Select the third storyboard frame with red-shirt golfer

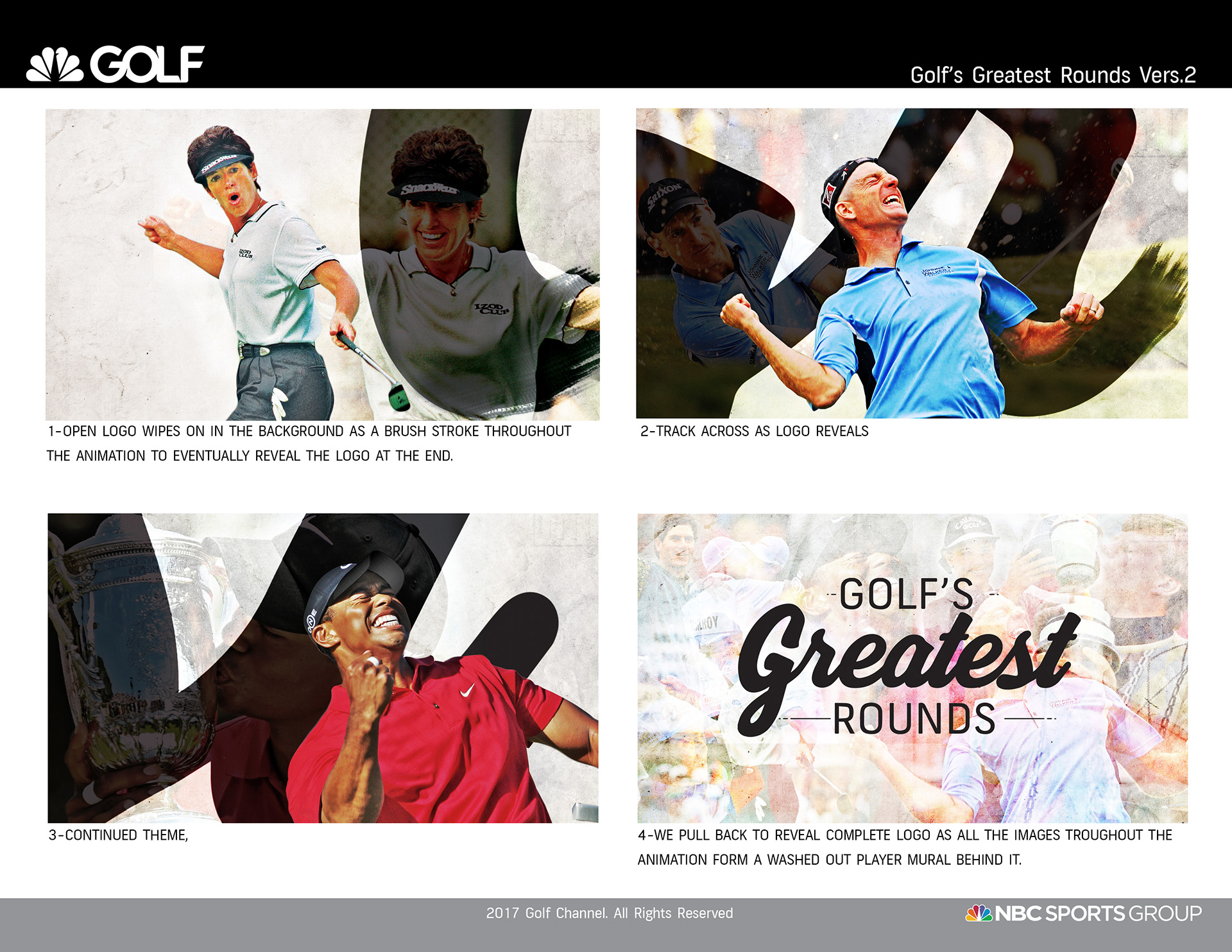(323, 668)
